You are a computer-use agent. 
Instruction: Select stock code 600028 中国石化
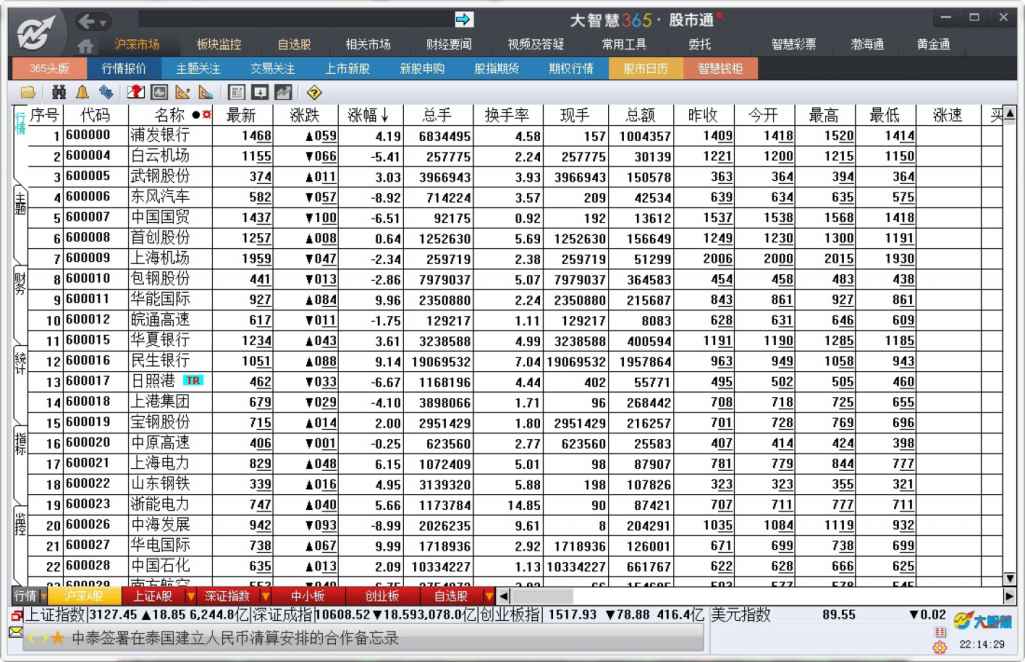pos(88,565)
